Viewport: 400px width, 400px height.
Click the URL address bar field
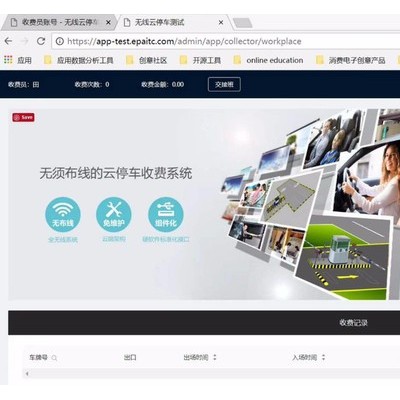pos(226,41)
